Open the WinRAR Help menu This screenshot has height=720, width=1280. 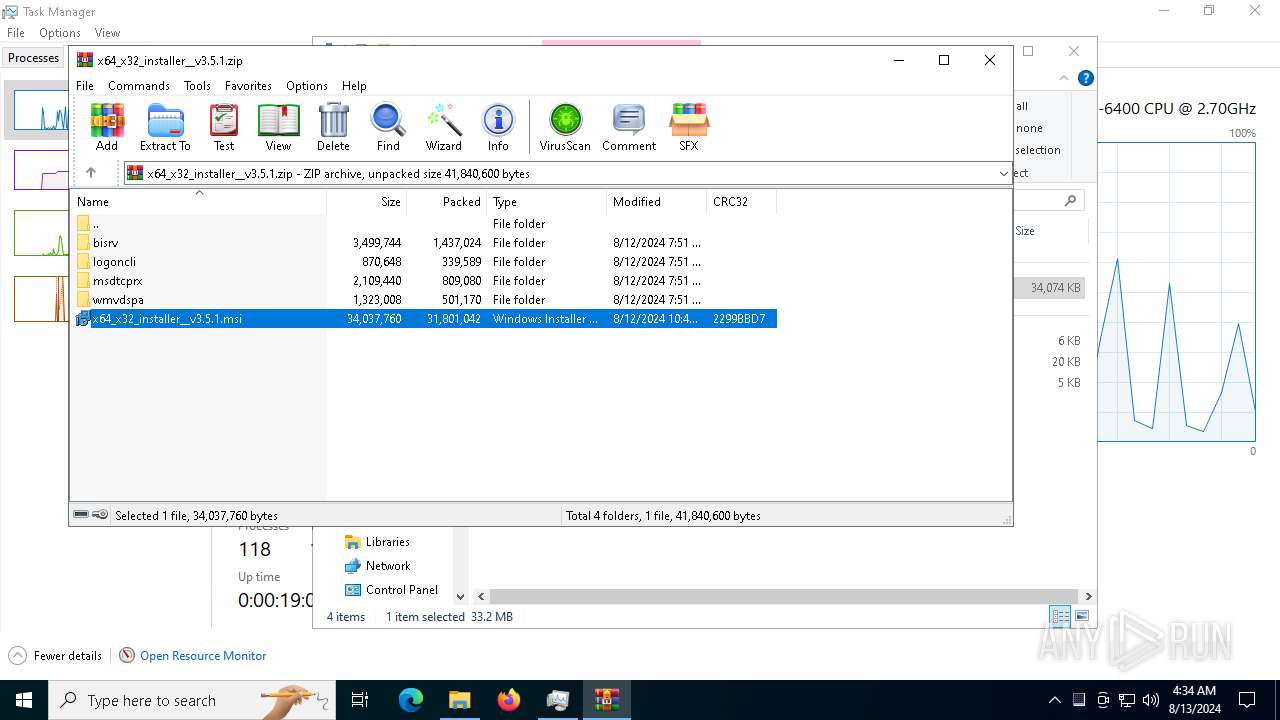(354, 86)
